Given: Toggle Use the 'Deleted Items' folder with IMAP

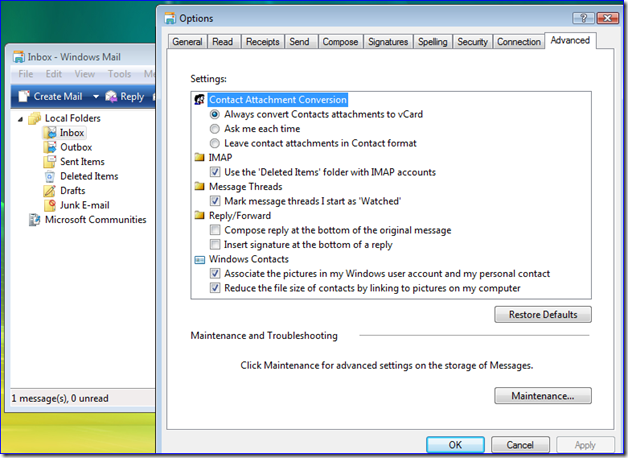Looking at the screenshot, I should point(215,172).
